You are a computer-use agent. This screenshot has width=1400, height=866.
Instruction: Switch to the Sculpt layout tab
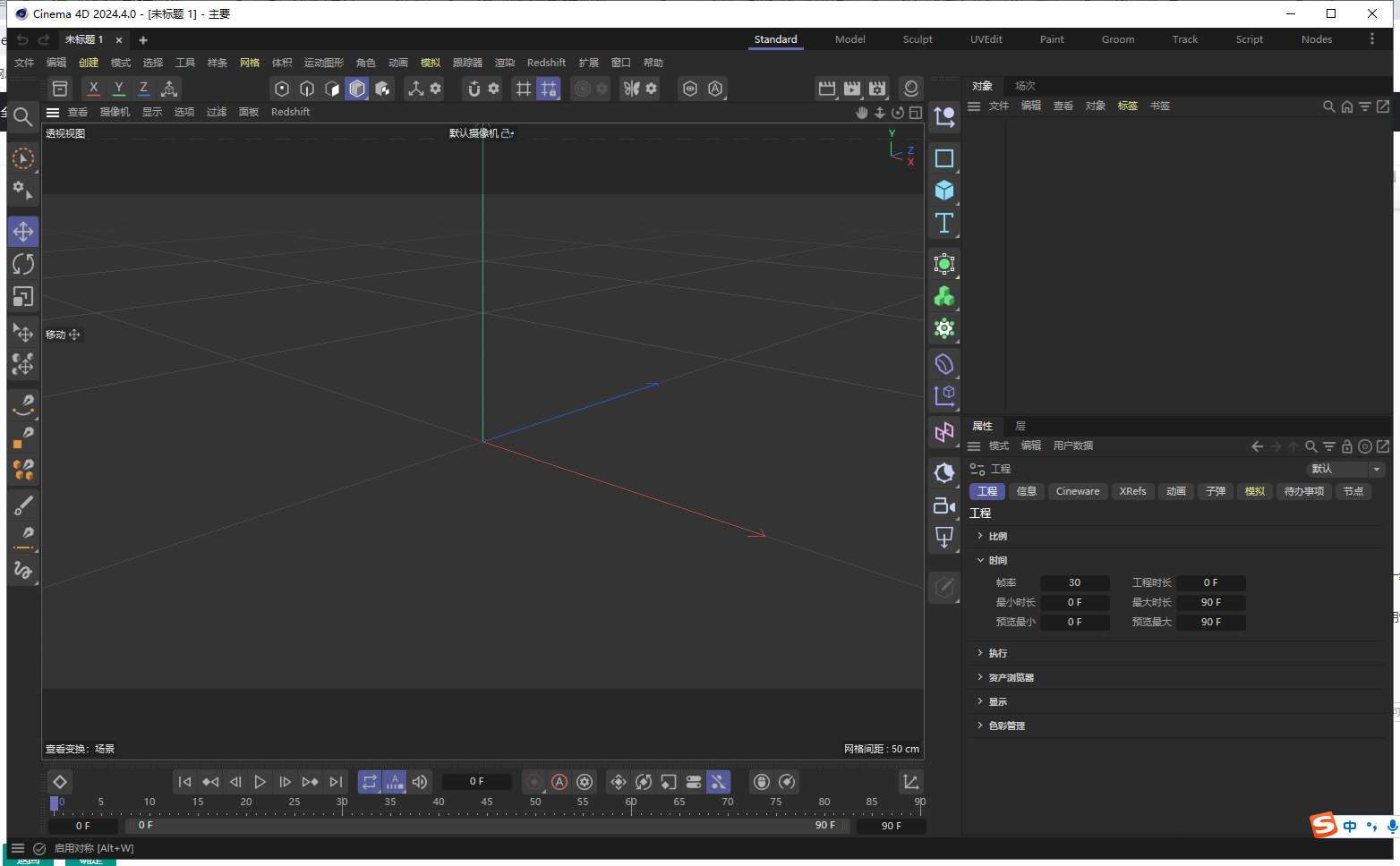tap(918, 39)
